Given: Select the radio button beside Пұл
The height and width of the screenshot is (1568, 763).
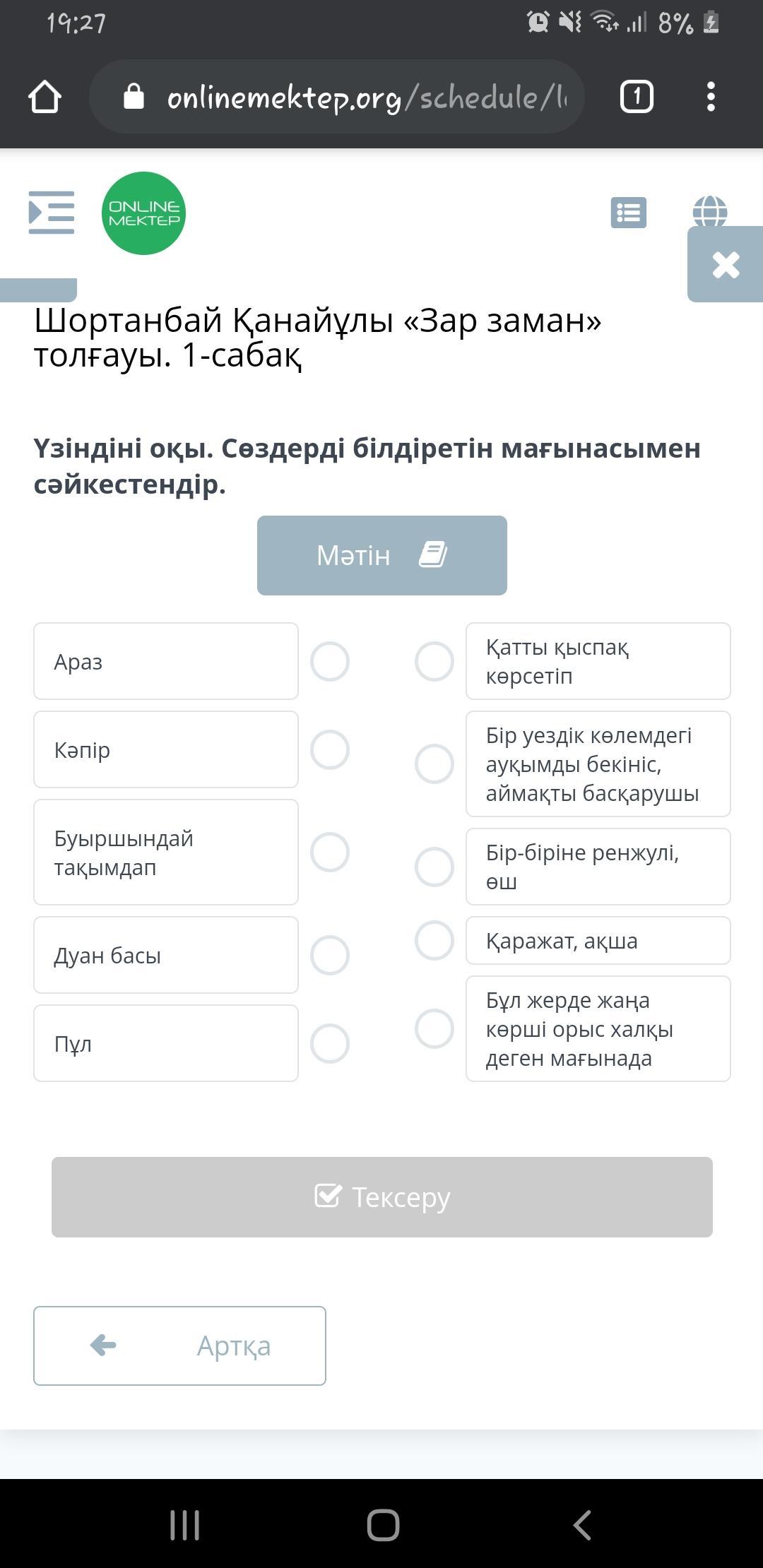Looking at the screenshot, I should pyautogui.click(x=330, y=1044).
